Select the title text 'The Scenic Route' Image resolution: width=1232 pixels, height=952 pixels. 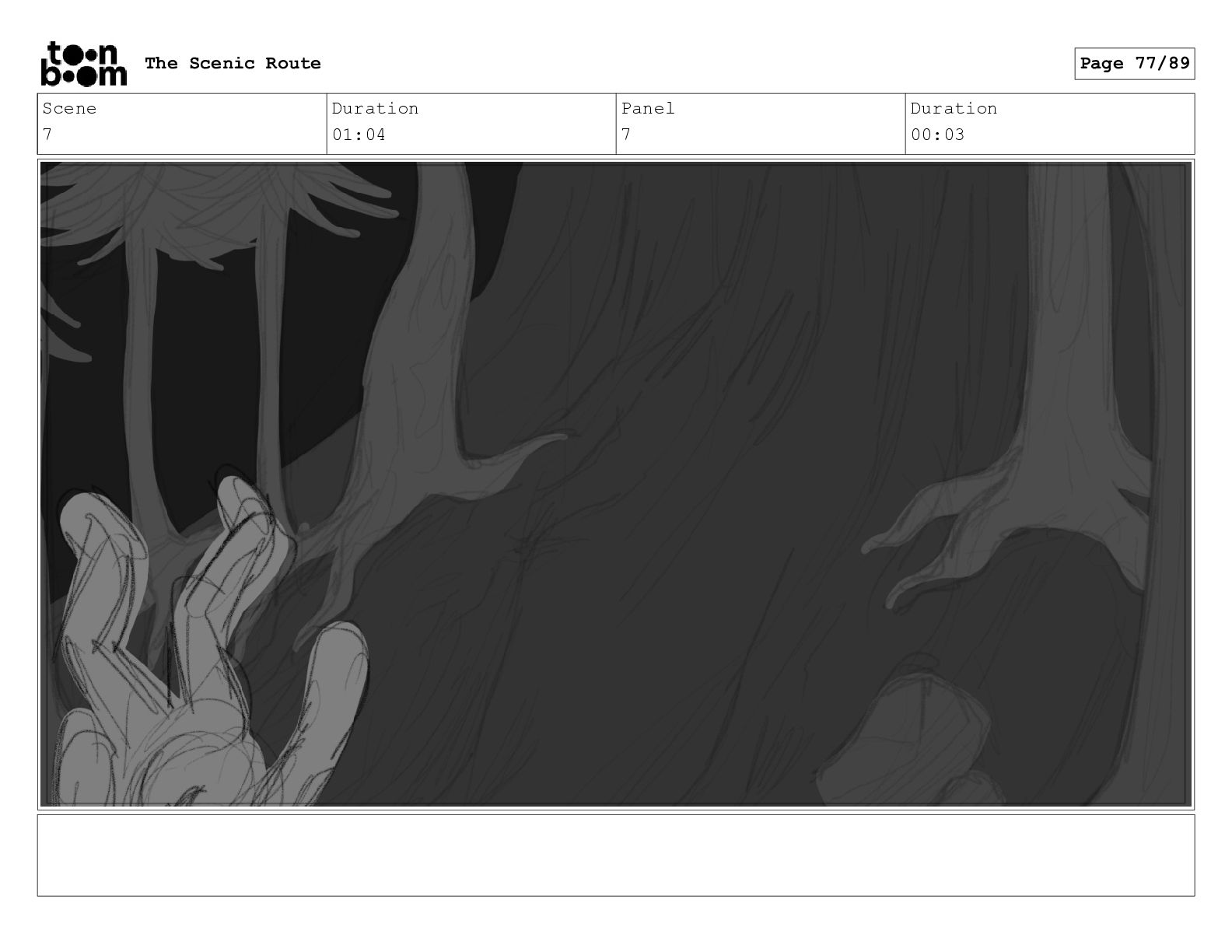pos(233,63)
